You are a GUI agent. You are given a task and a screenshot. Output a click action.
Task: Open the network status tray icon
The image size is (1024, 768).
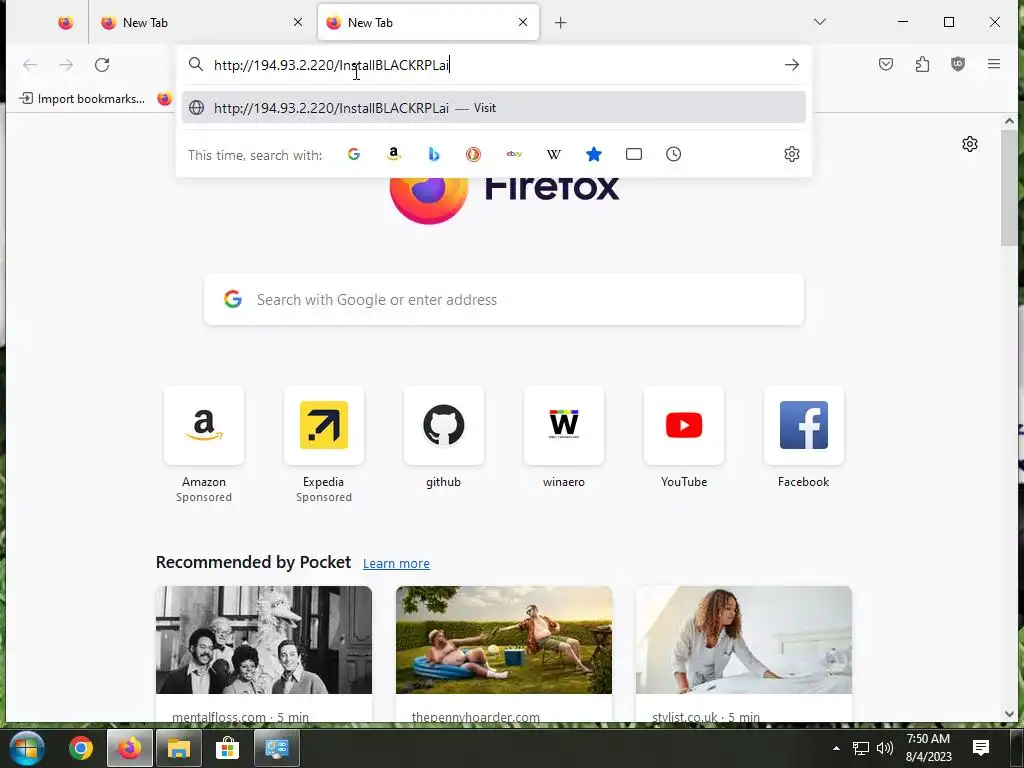(x=861, y=748)
